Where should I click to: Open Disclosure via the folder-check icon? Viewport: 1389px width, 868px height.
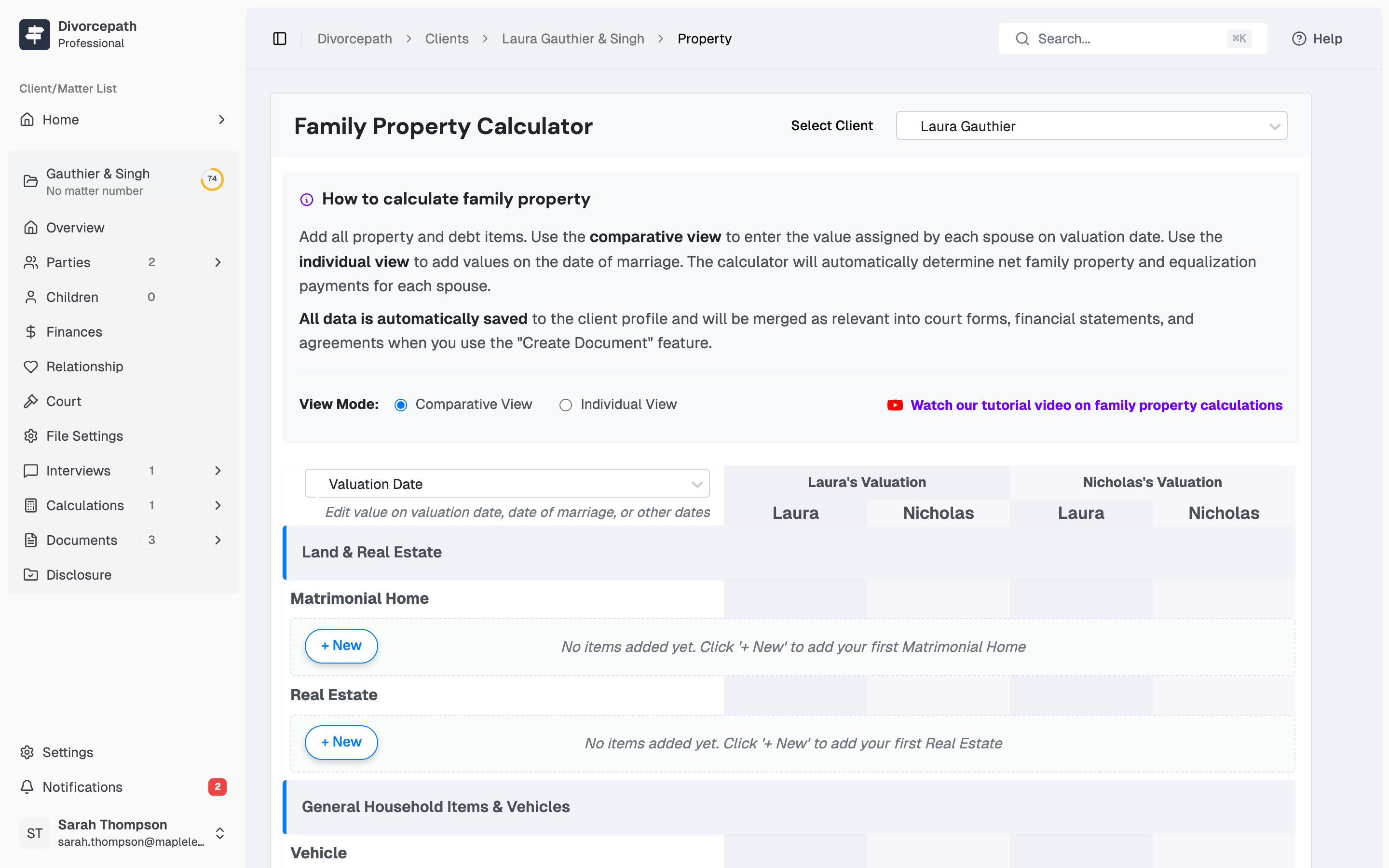[31, 574]
